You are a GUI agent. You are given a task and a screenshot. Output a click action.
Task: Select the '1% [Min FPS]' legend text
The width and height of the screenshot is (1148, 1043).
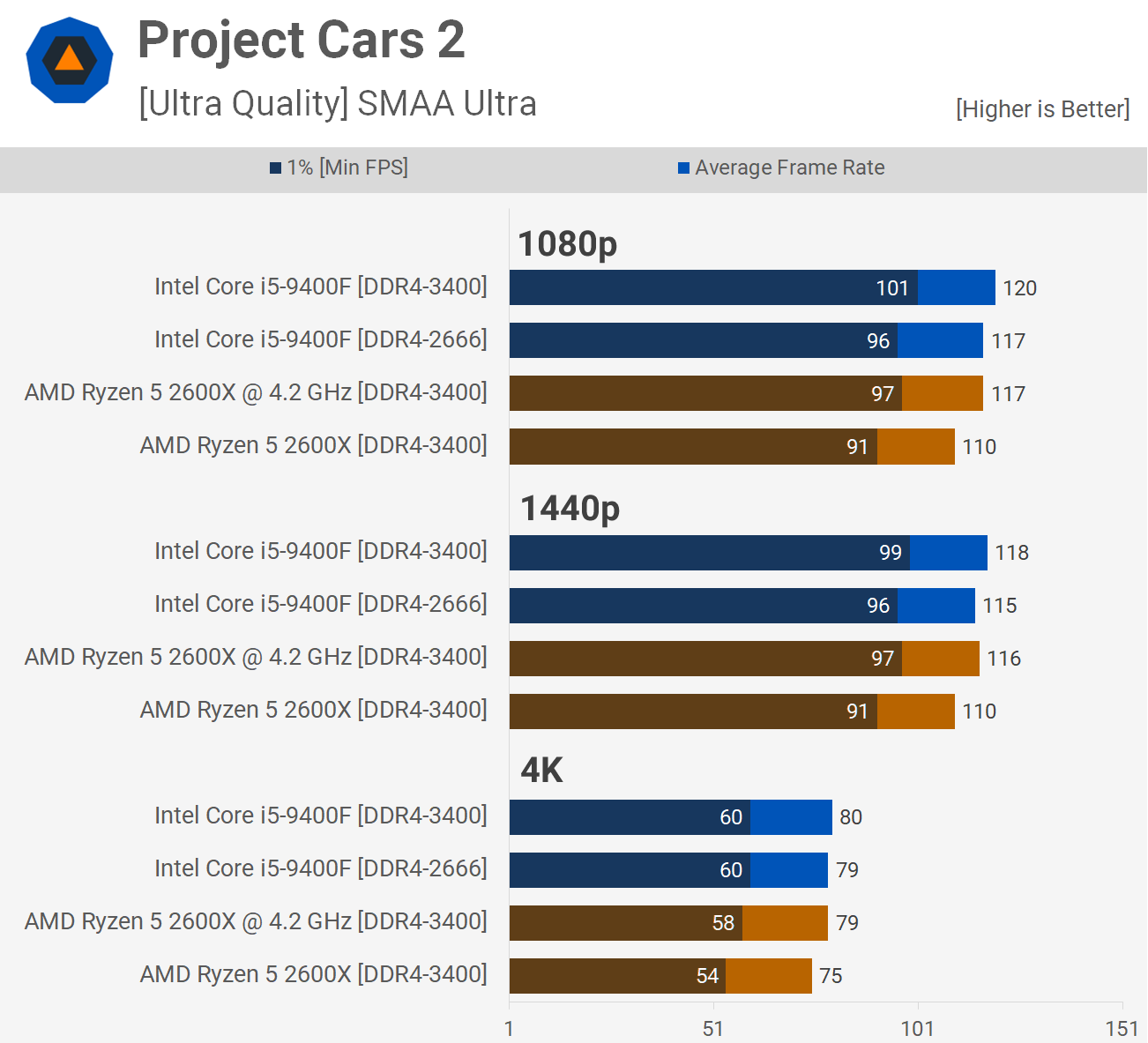347,168
